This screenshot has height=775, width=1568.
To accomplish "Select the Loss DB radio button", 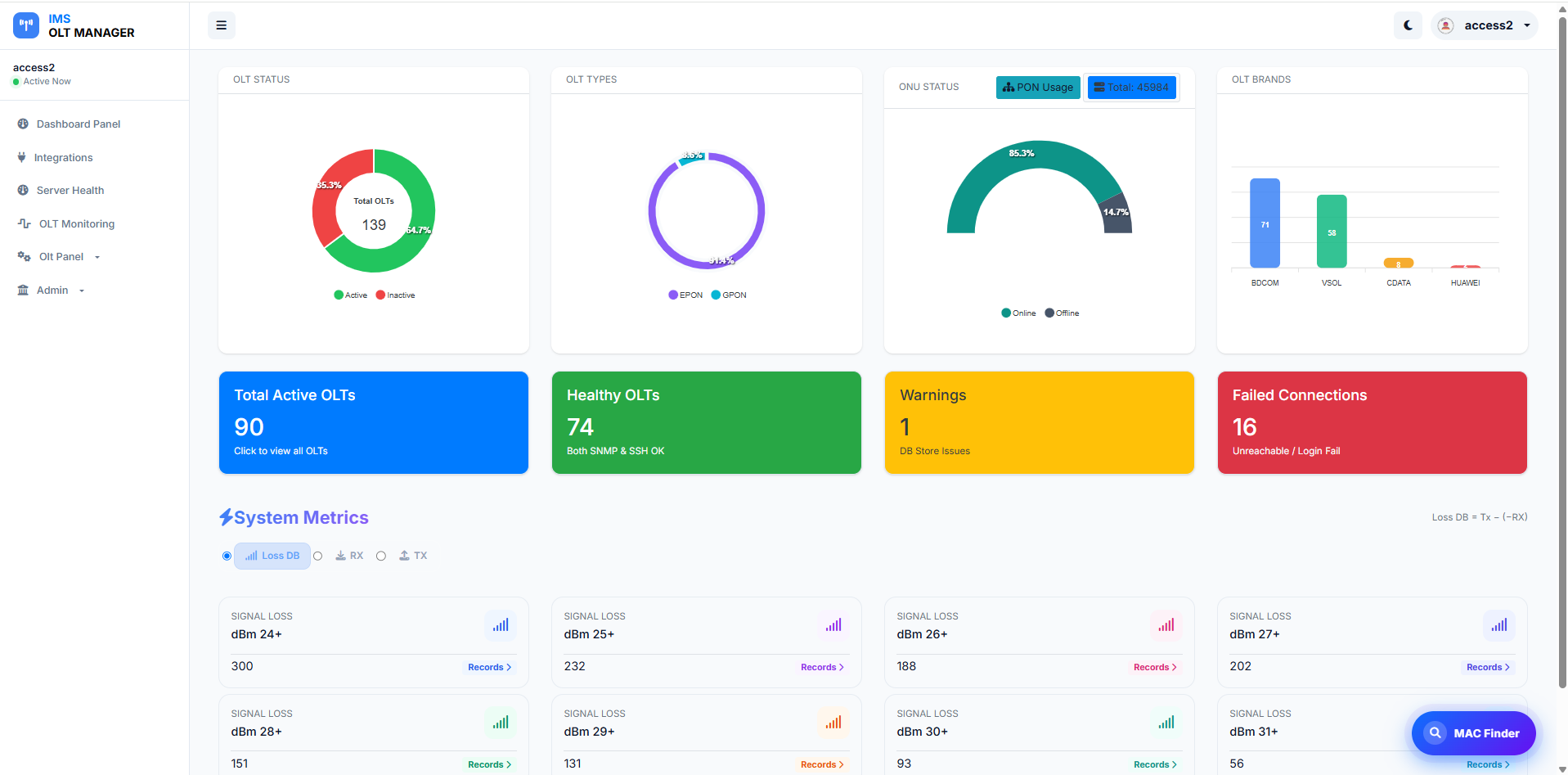I will point(227,556).
